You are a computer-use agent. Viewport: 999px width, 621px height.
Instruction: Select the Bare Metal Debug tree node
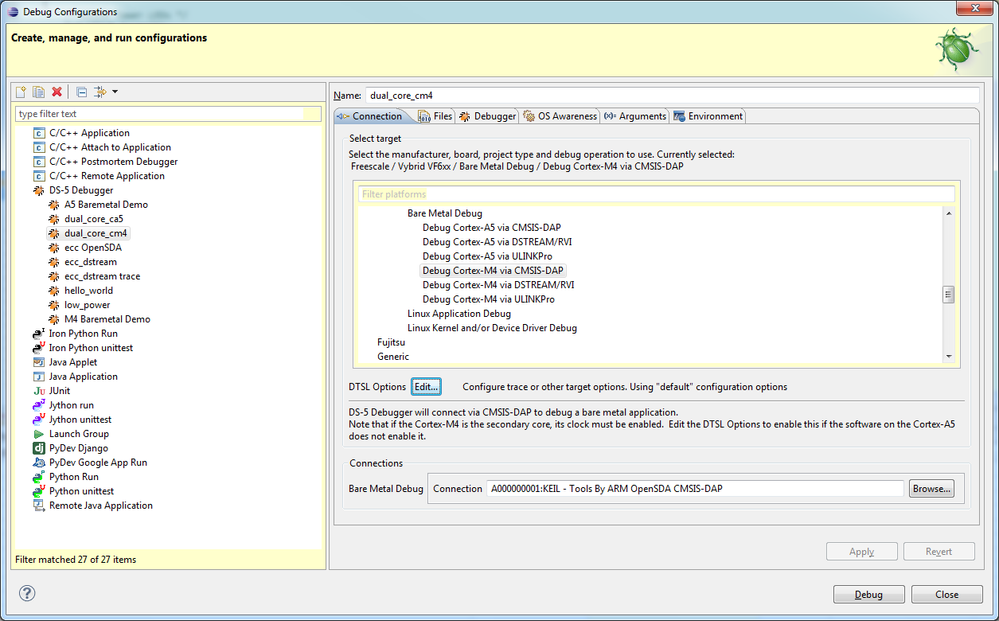(x=445, y=213)
